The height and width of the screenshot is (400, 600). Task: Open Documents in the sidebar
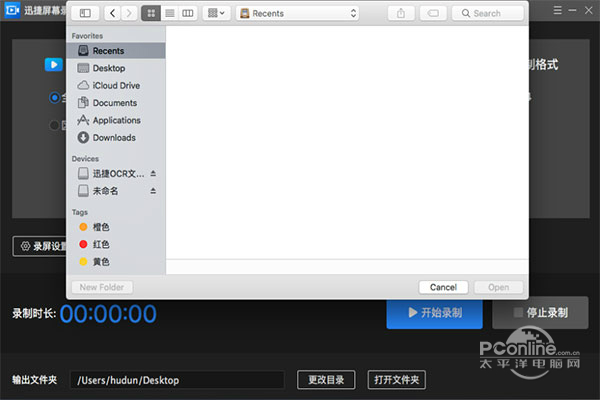click(x=116, y=103)
